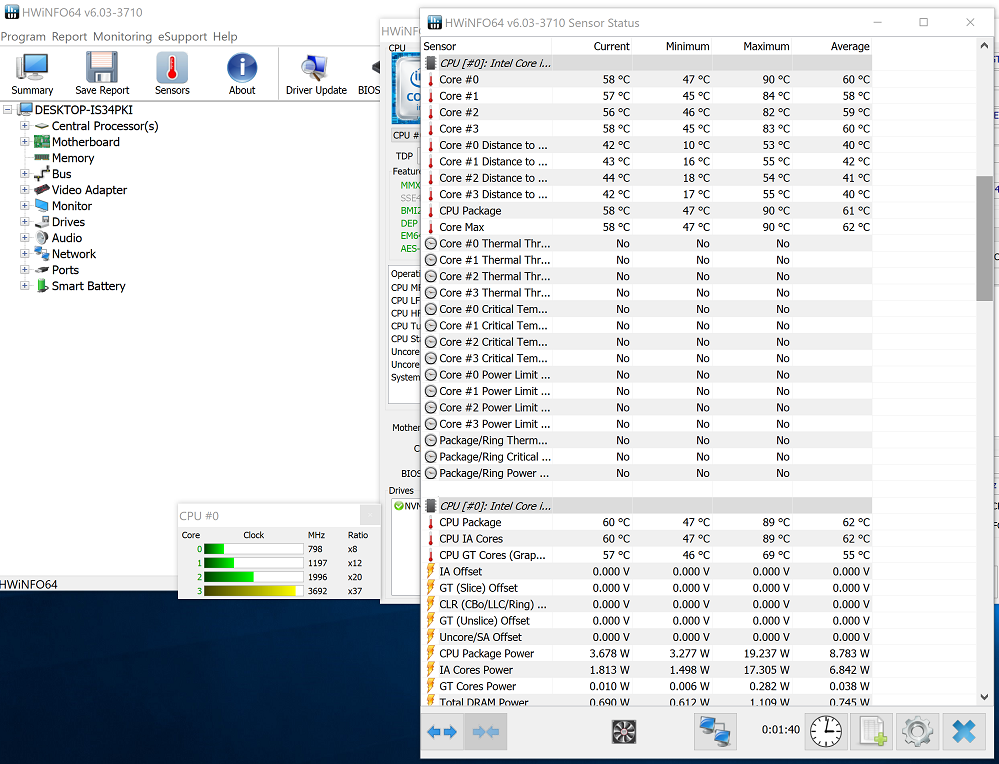This screenshot has width=999, height=764.
Task: Expand the Monitor tree node
Action: coord(24,205)
